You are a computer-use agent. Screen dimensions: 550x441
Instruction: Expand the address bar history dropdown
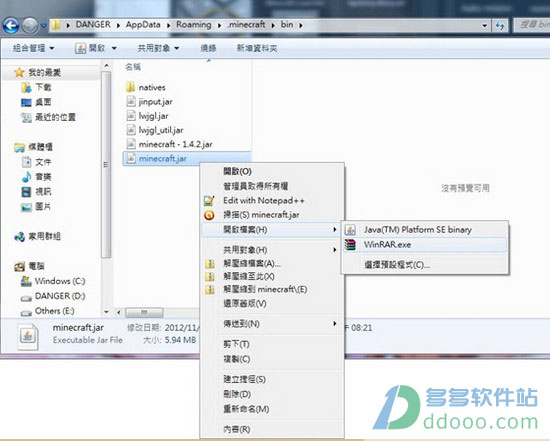484,25
